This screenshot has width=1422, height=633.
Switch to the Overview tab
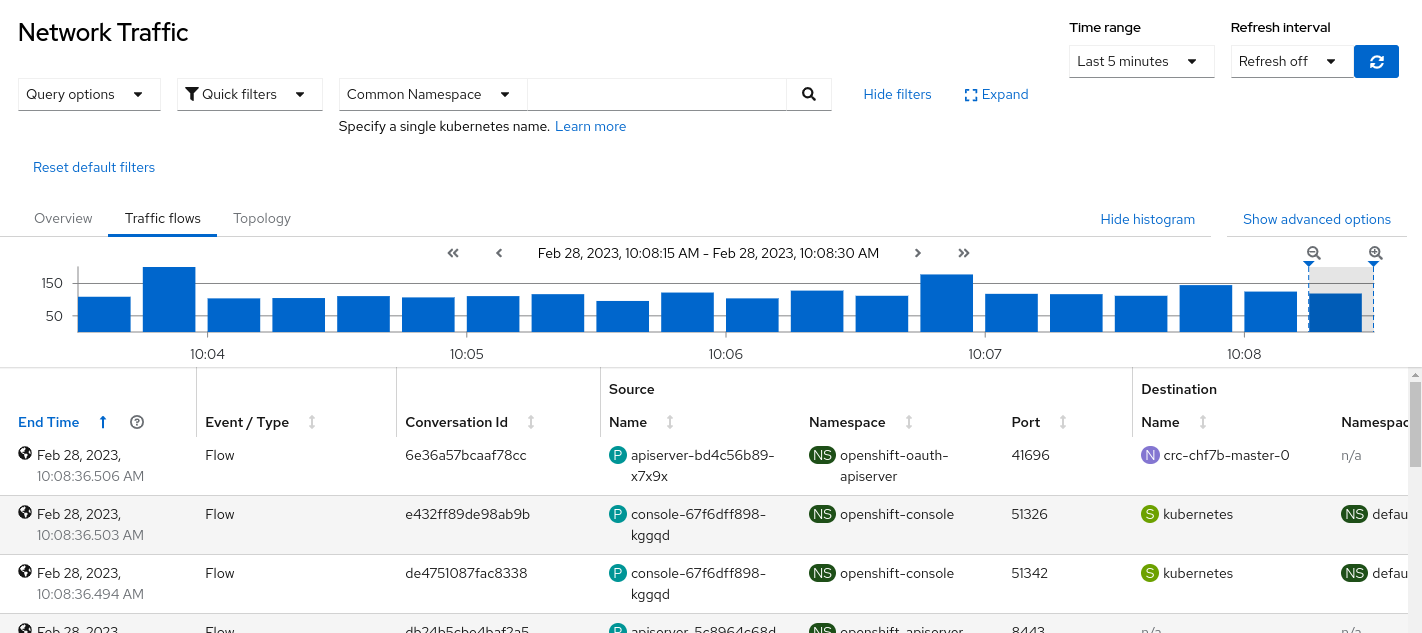pos(63,218)
